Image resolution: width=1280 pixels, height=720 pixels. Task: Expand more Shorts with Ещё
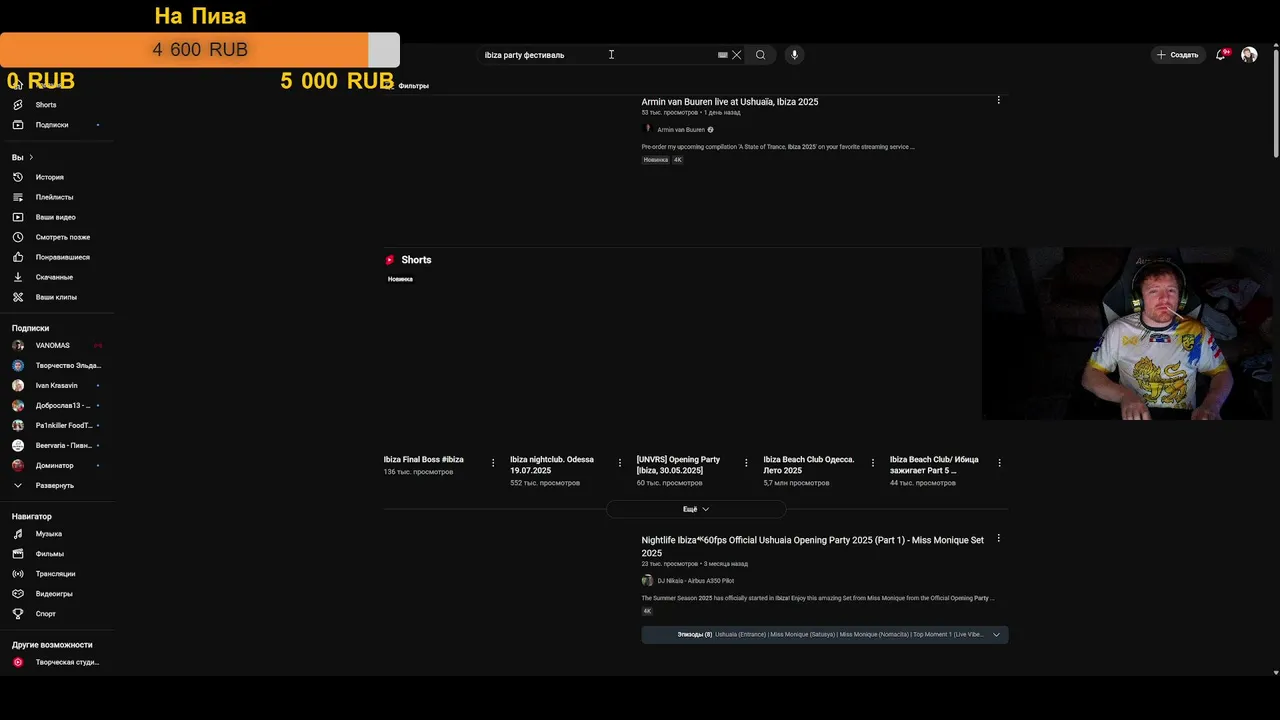[x=695, y=509]
